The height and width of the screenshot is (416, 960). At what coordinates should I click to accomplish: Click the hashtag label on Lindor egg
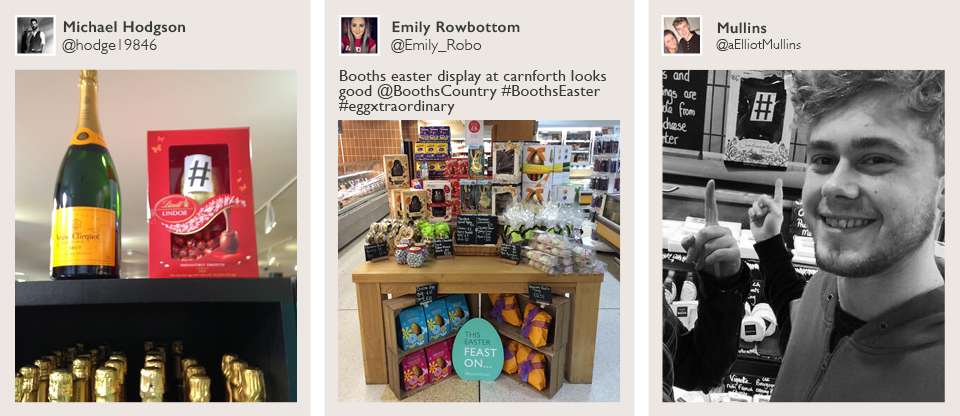point(198,175)
